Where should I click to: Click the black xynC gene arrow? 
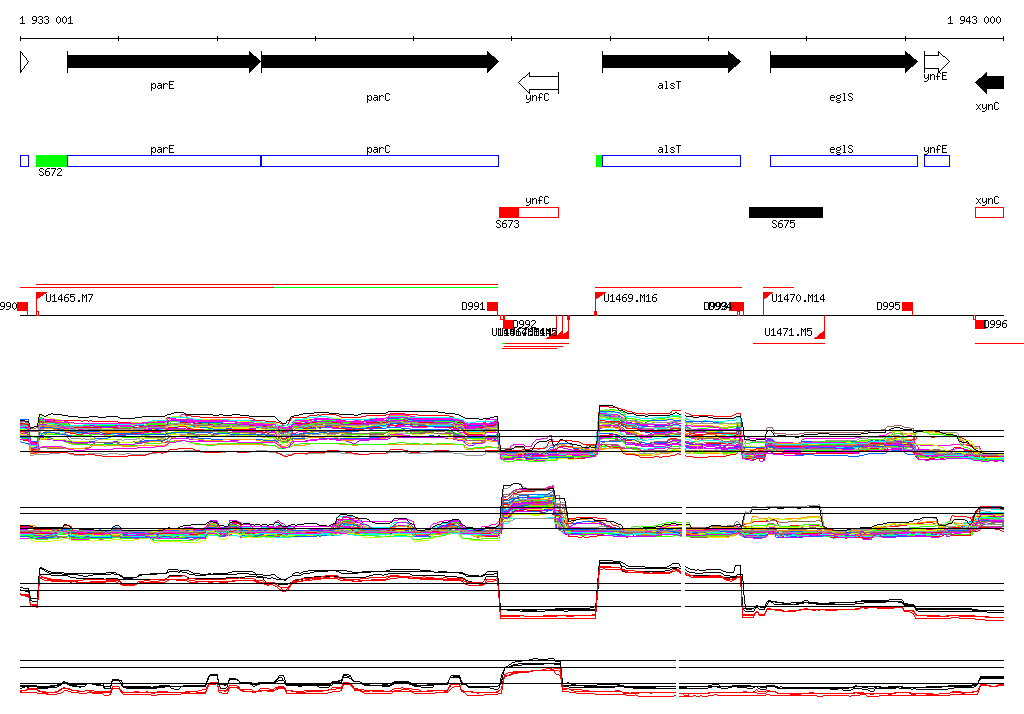point(989,83)
